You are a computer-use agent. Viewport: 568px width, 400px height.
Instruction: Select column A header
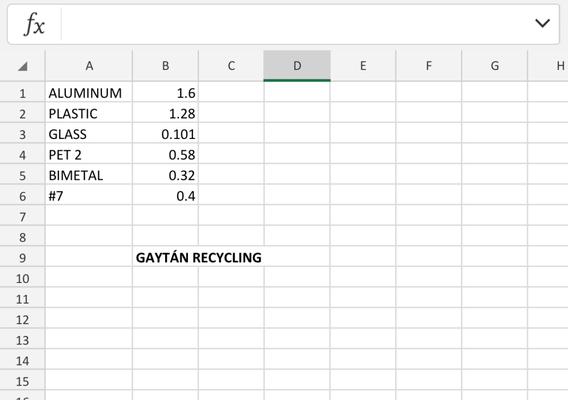click(x=89, y=66)
